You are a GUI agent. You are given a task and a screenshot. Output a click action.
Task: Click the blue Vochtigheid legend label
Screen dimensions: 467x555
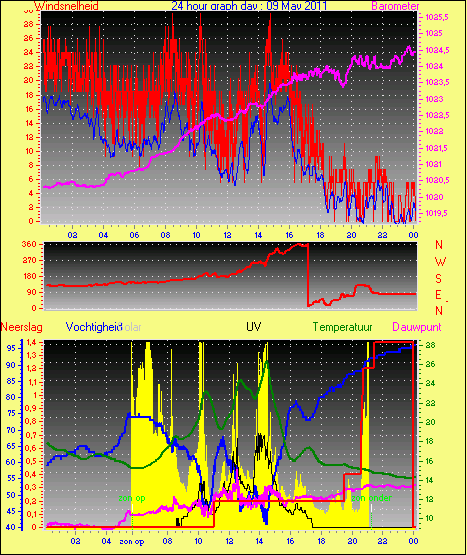(94, 327)
